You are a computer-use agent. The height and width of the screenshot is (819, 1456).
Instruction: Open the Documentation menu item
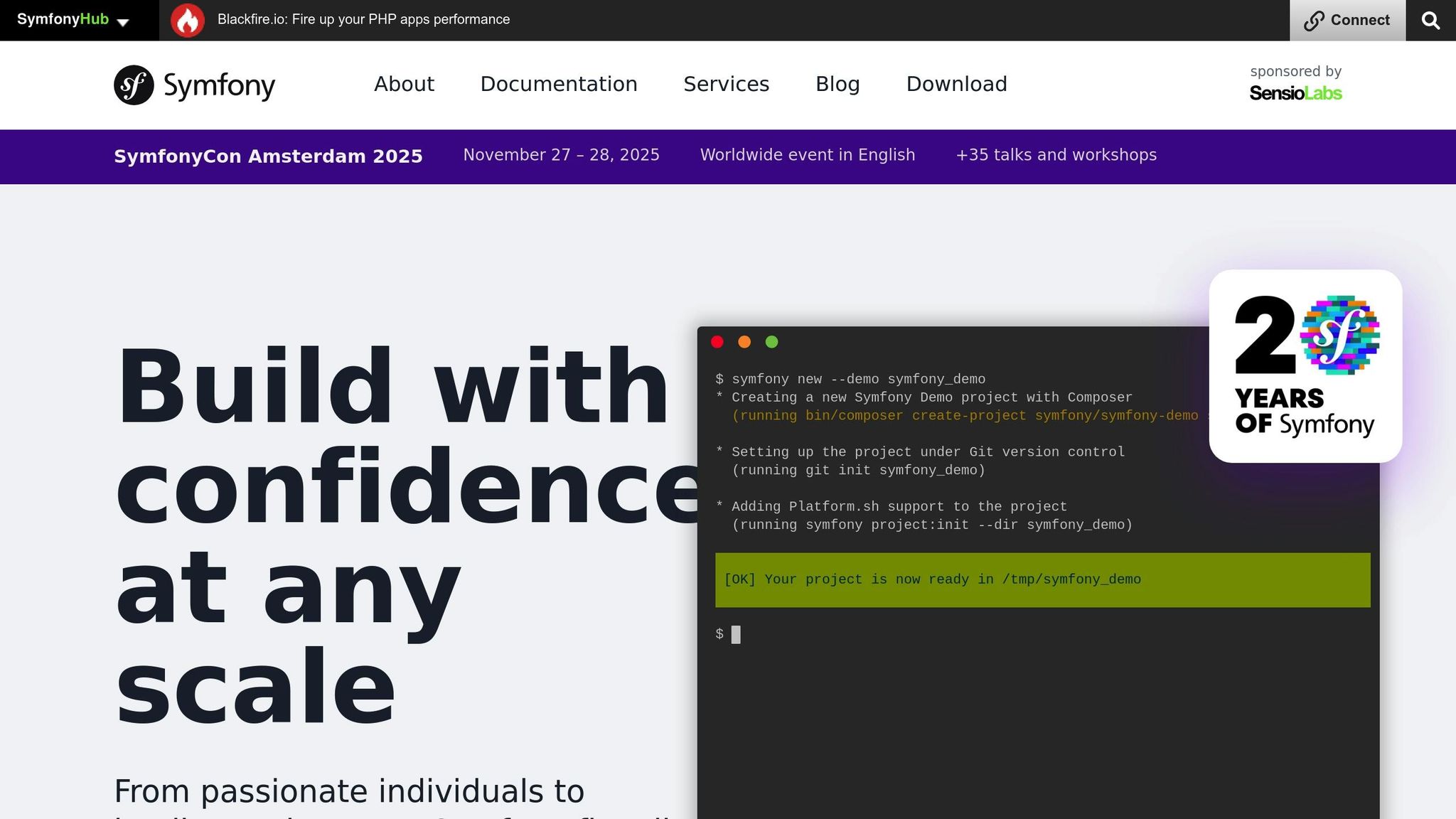coord(559,84)
